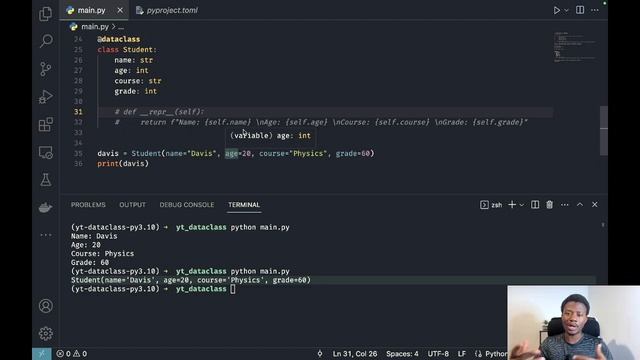
Task: Split the terminal pane
Action: coord(535,205)
